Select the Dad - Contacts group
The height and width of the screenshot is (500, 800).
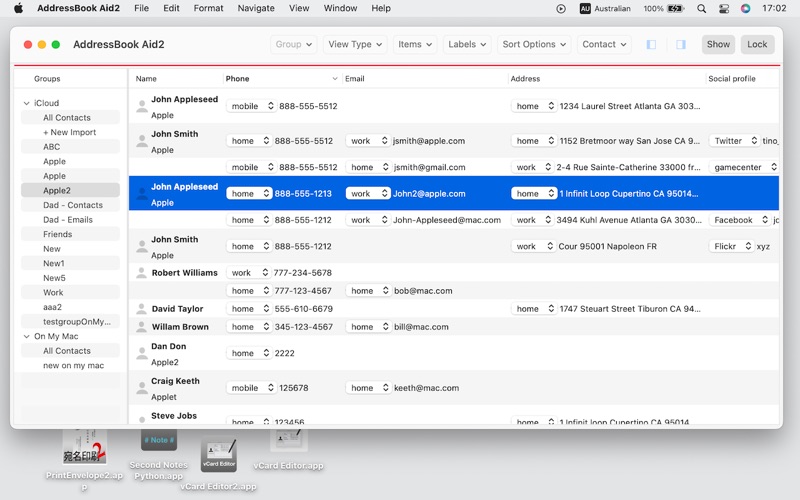point(70,205)
